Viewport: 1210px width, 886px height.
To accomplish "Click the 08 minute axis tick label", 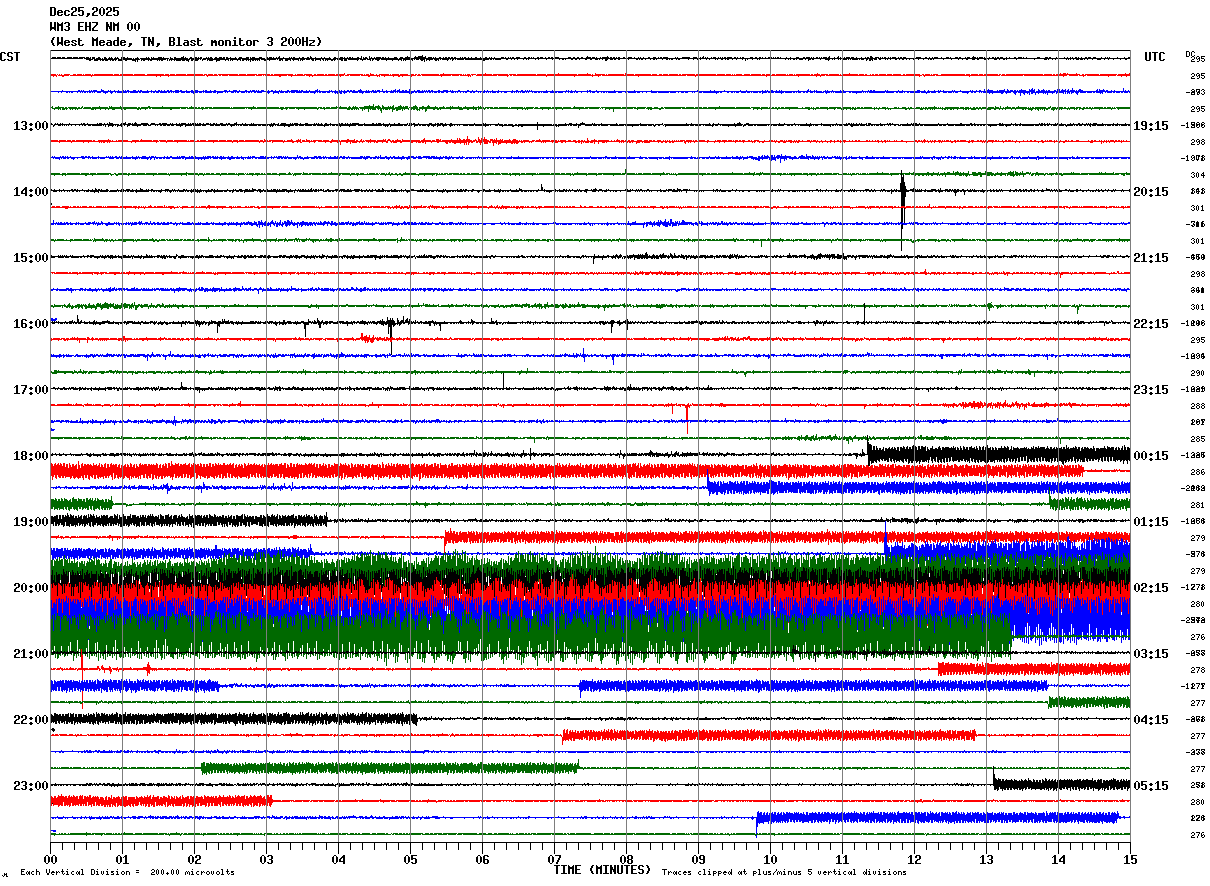I will (626, 858).
